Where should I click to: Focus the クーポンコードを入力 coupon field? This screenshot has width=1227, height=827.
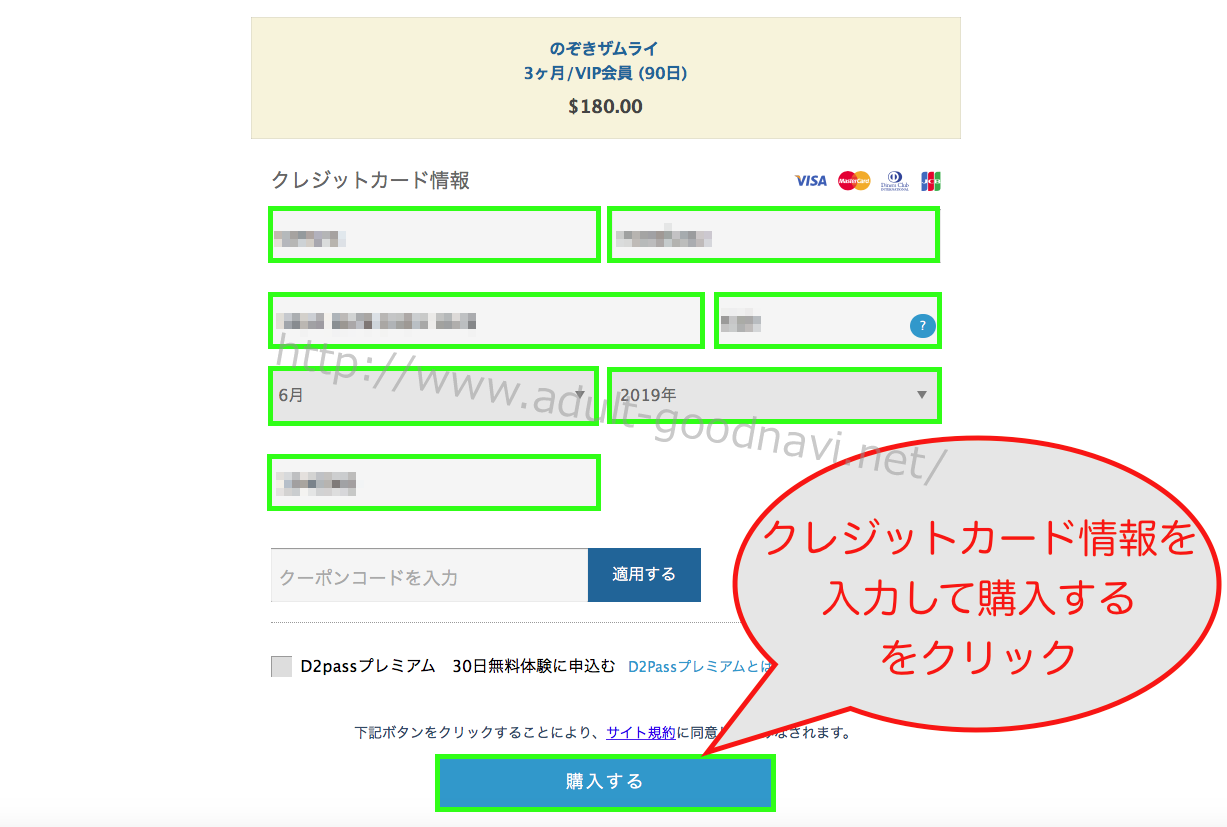click(429, 576)
